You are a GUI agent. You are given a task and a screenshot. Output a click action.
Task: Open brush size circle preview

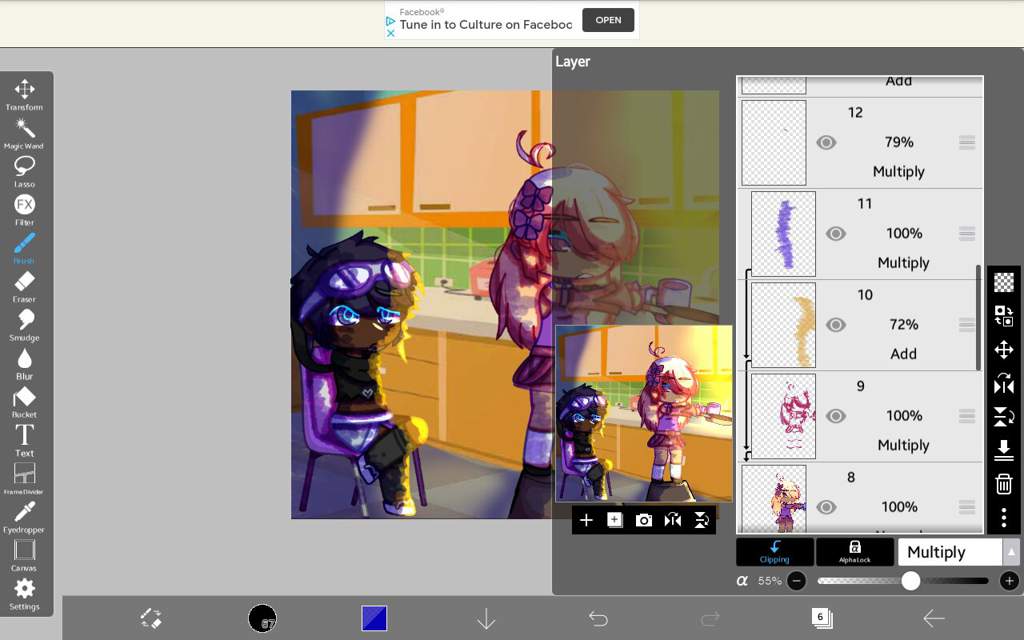tap(263, 618)
